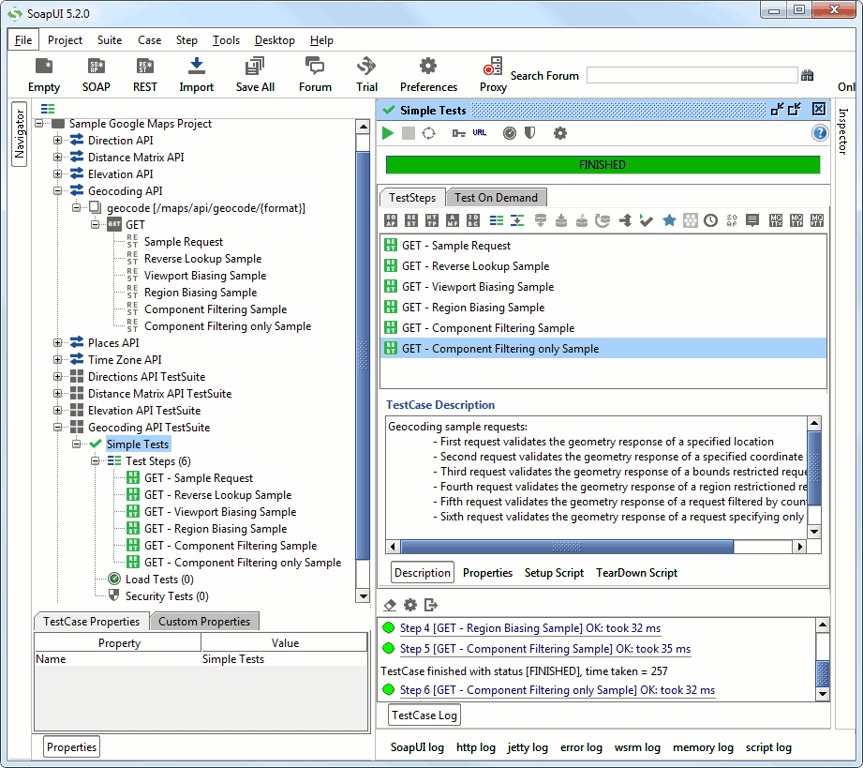
Task: Add a conditional goto arrows step
Action: click(625, 221)
